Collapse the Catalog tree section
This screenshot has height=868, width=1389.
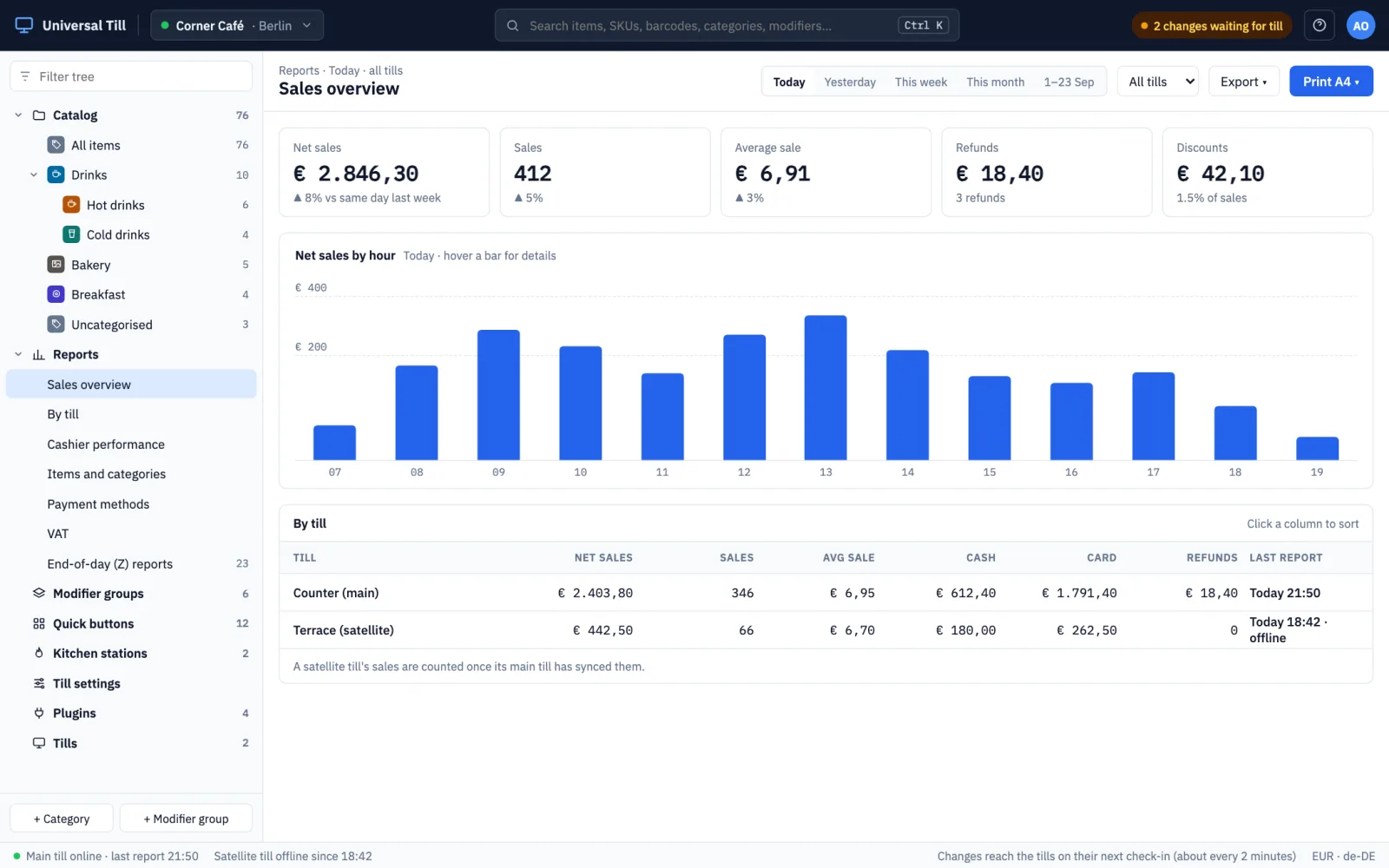pos(18,115)
